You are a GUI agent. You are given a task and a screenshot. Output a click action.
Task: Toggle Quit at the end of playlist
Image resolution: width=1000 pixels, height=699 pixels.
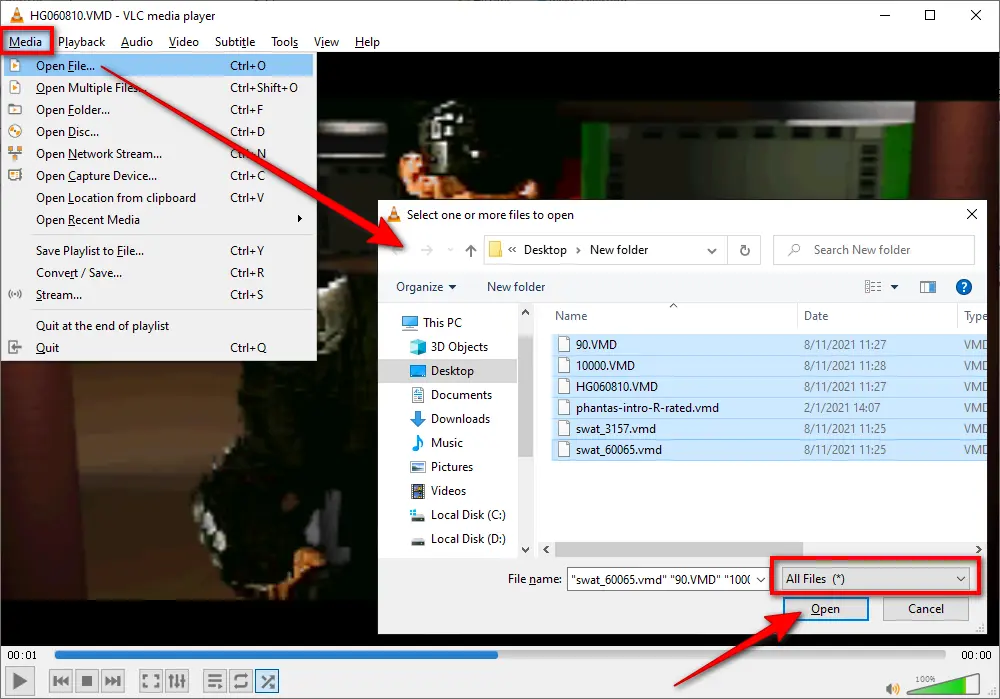tap(158, 325)
